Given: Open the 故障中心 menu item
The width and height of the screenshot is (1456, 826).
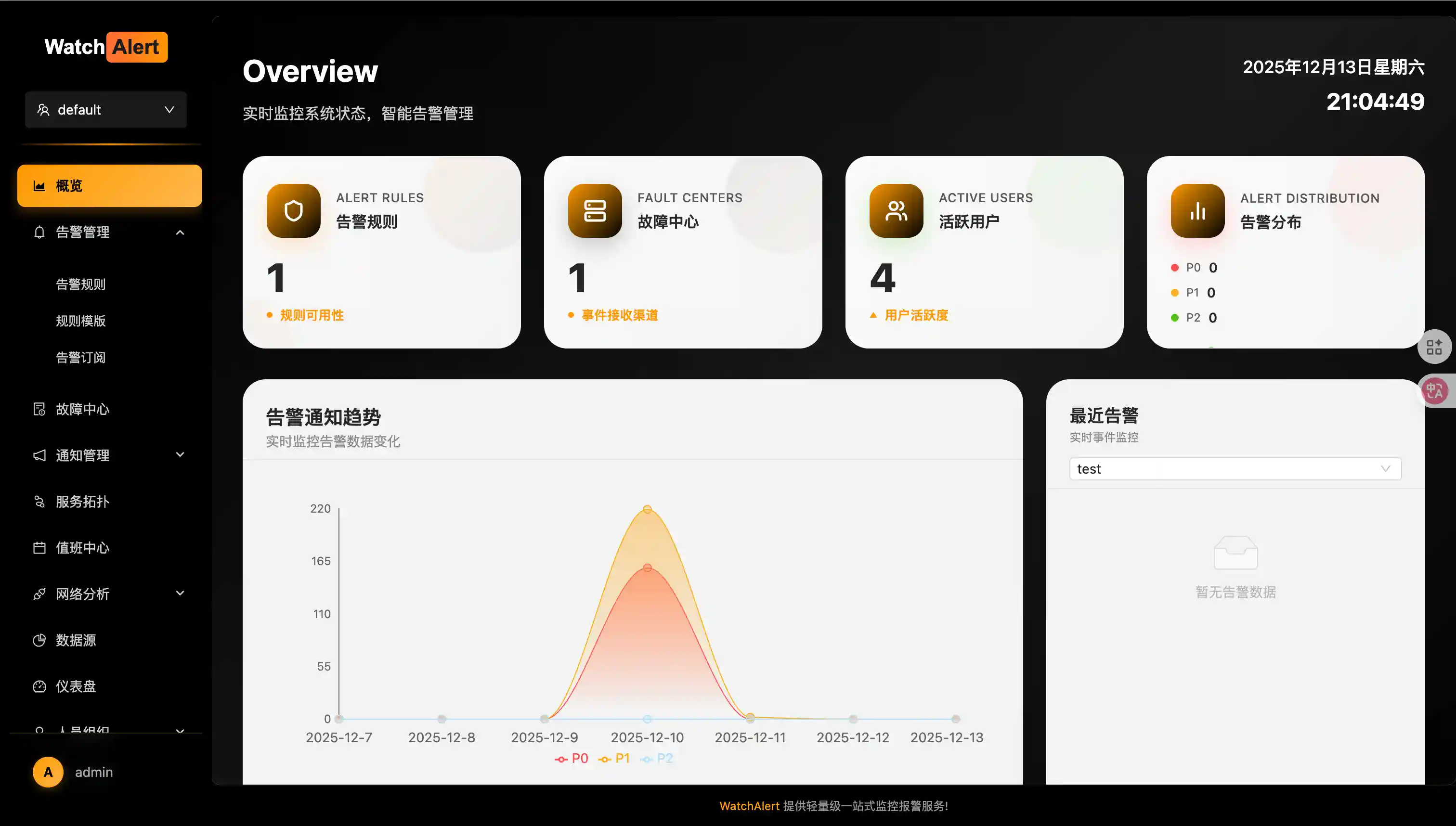Looking at the screenshot, I should tap(83, 409).
